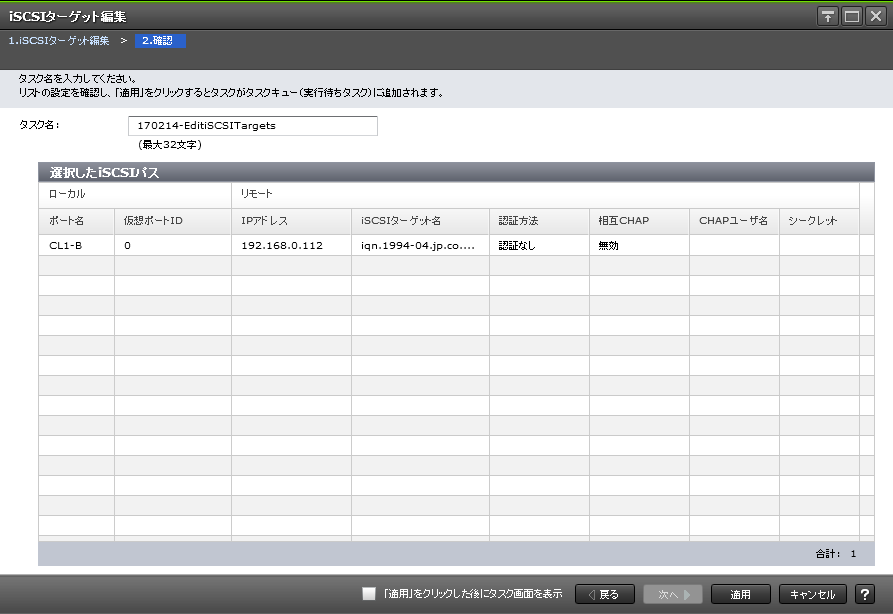The image size is (893, 614).
Task: Click the pin window icon in title bar
Action: [x=827, y=17]
